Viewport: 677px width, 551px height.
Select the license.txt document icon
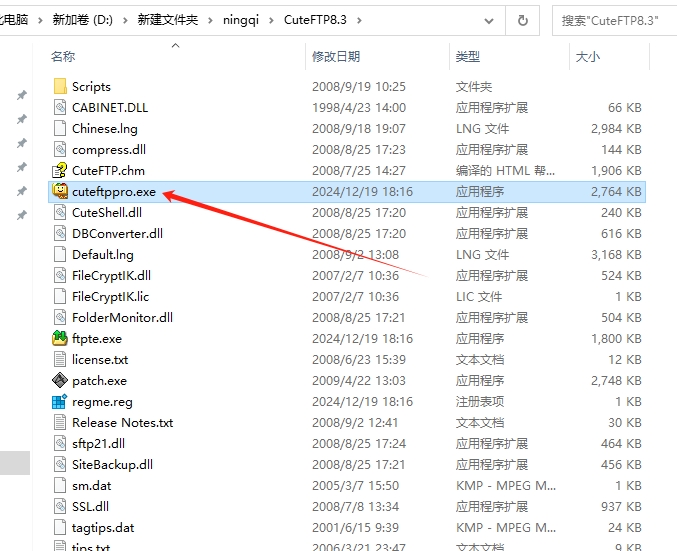pyautogui.click(x=60, y=360)
